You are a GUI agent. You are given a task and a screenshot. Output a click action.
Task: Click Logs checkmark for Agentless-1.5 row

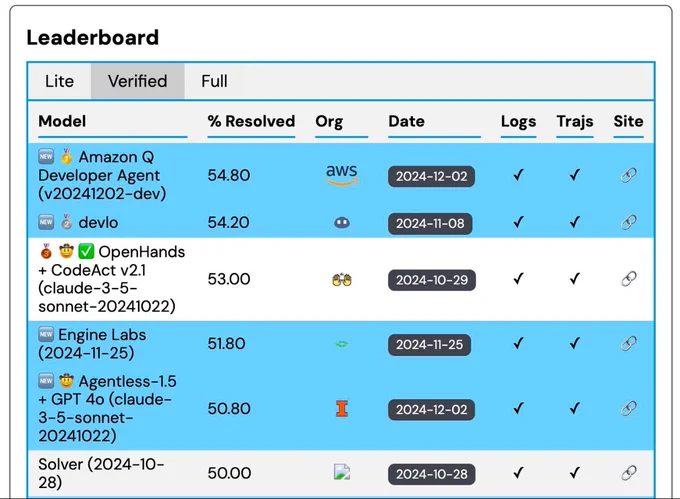(518, 408)
